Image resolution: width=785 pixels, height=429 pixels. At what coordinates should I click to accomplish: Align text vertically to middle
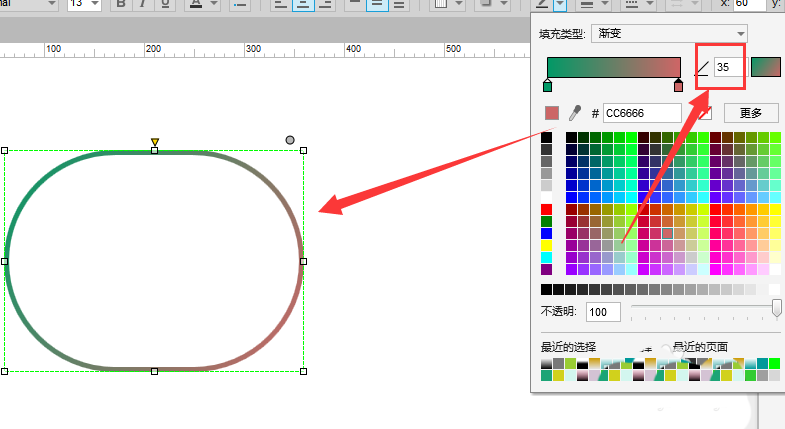[x=377, y=5]
